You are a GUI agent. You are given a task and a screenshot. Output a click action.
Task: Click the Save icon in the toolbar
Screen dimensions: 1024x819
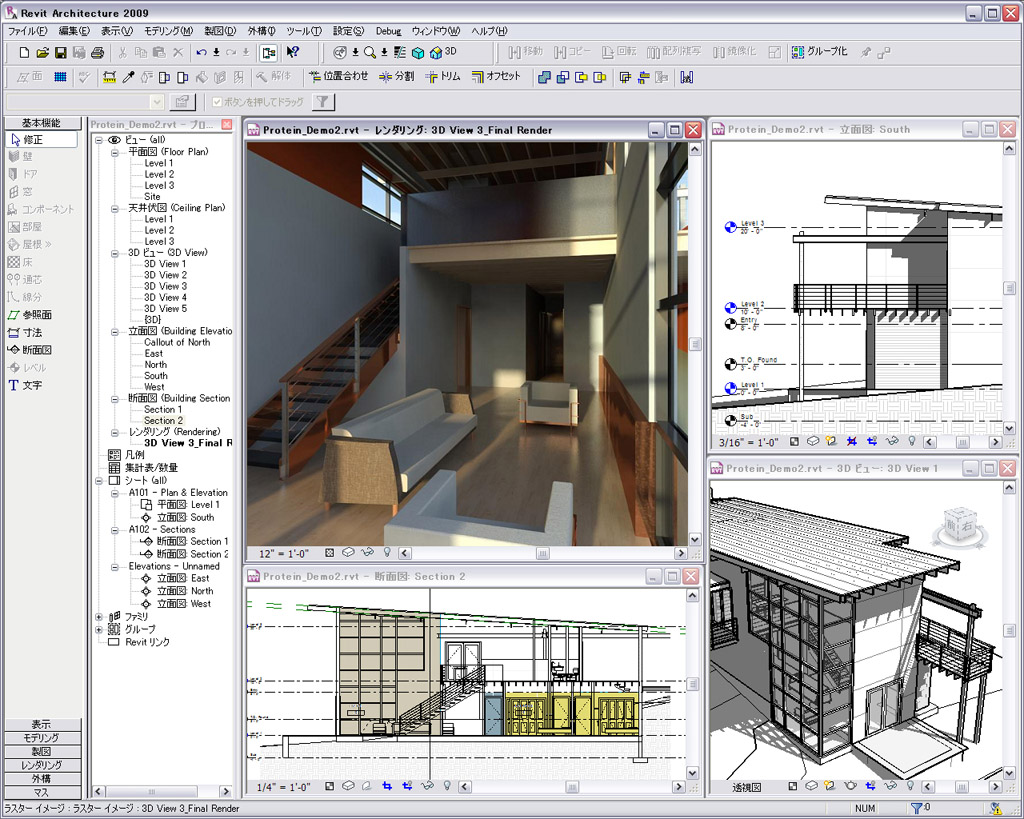[61, 52]
